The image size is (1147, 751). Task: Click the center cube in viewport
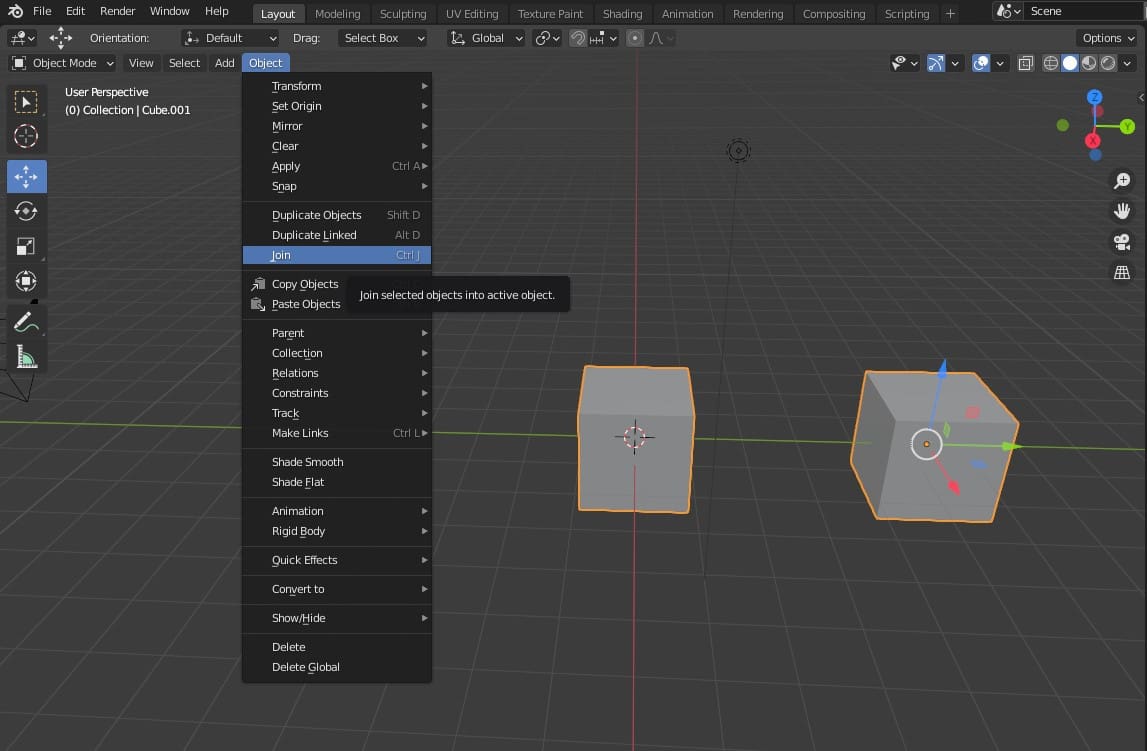(x=635, y=439)
